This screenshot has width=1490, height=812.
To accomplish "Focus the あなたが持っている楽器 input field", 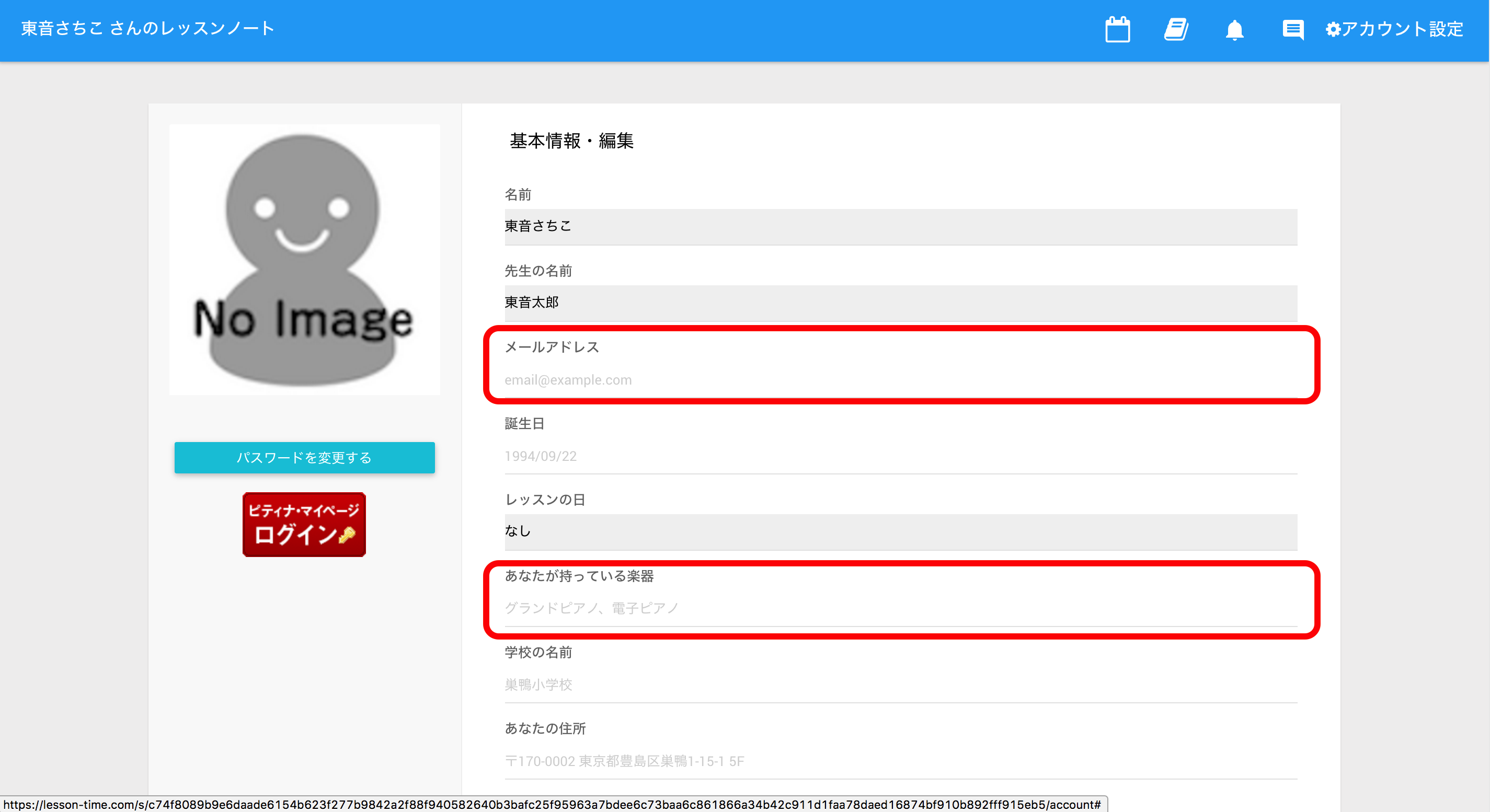I will tap(900, 608).
